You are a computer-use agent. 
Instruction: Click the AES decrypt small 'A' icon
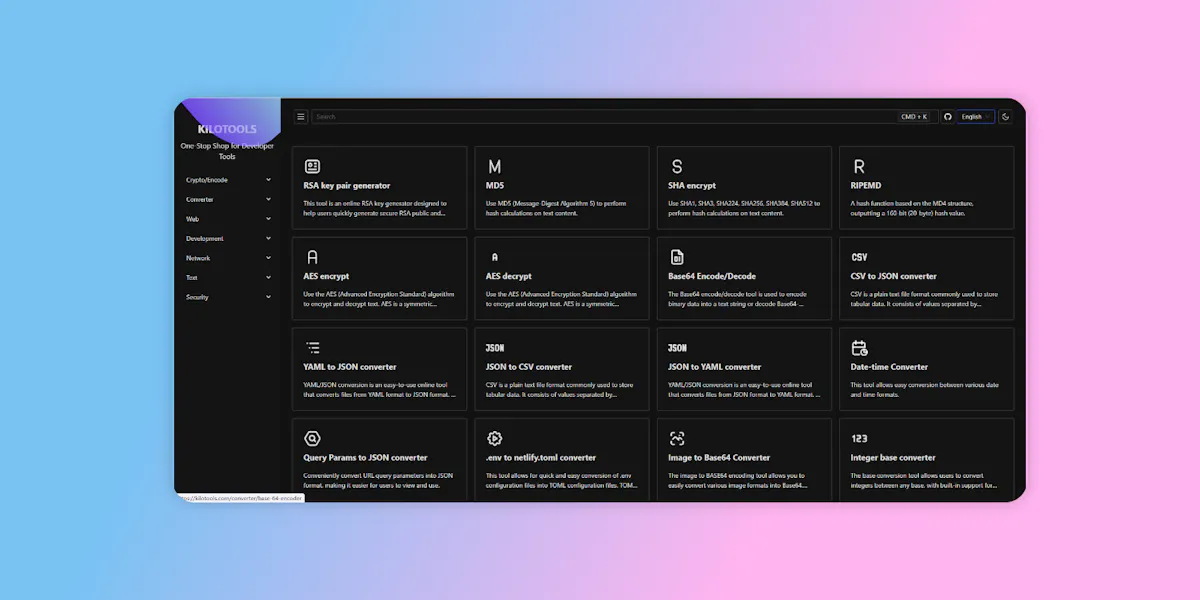[494, 257]
